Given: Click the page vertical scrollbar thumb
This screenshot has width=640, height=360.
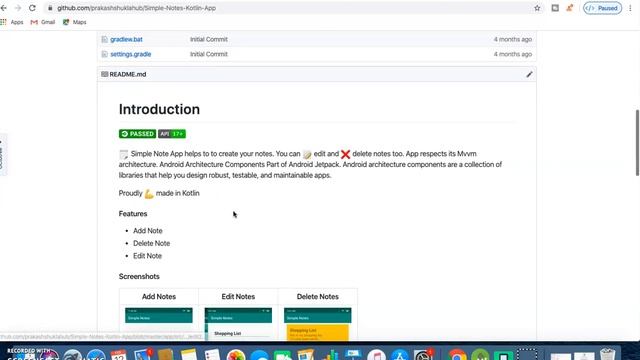Looking at the screenshot, I should (637, 143).
